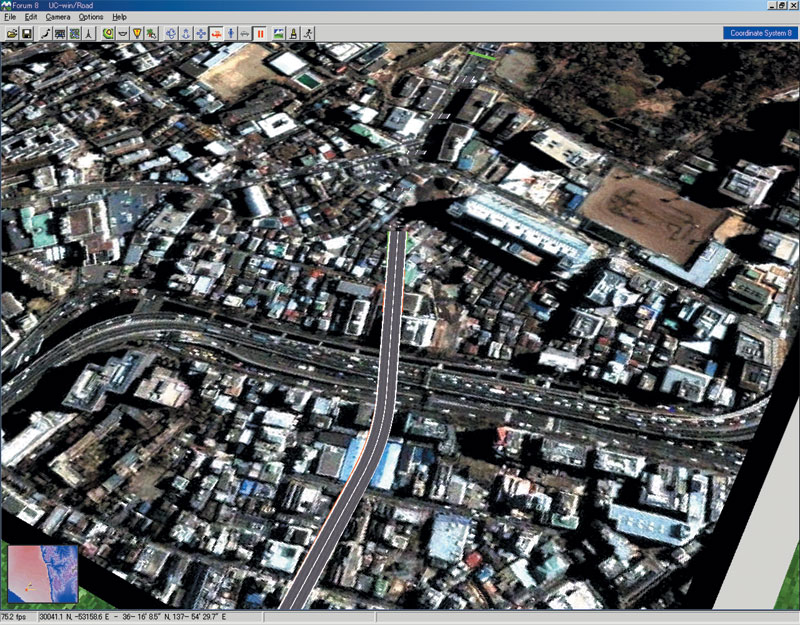Click the overview minimap thumbnail
This screenshot has width=800, height=625.
pos(43,574)
